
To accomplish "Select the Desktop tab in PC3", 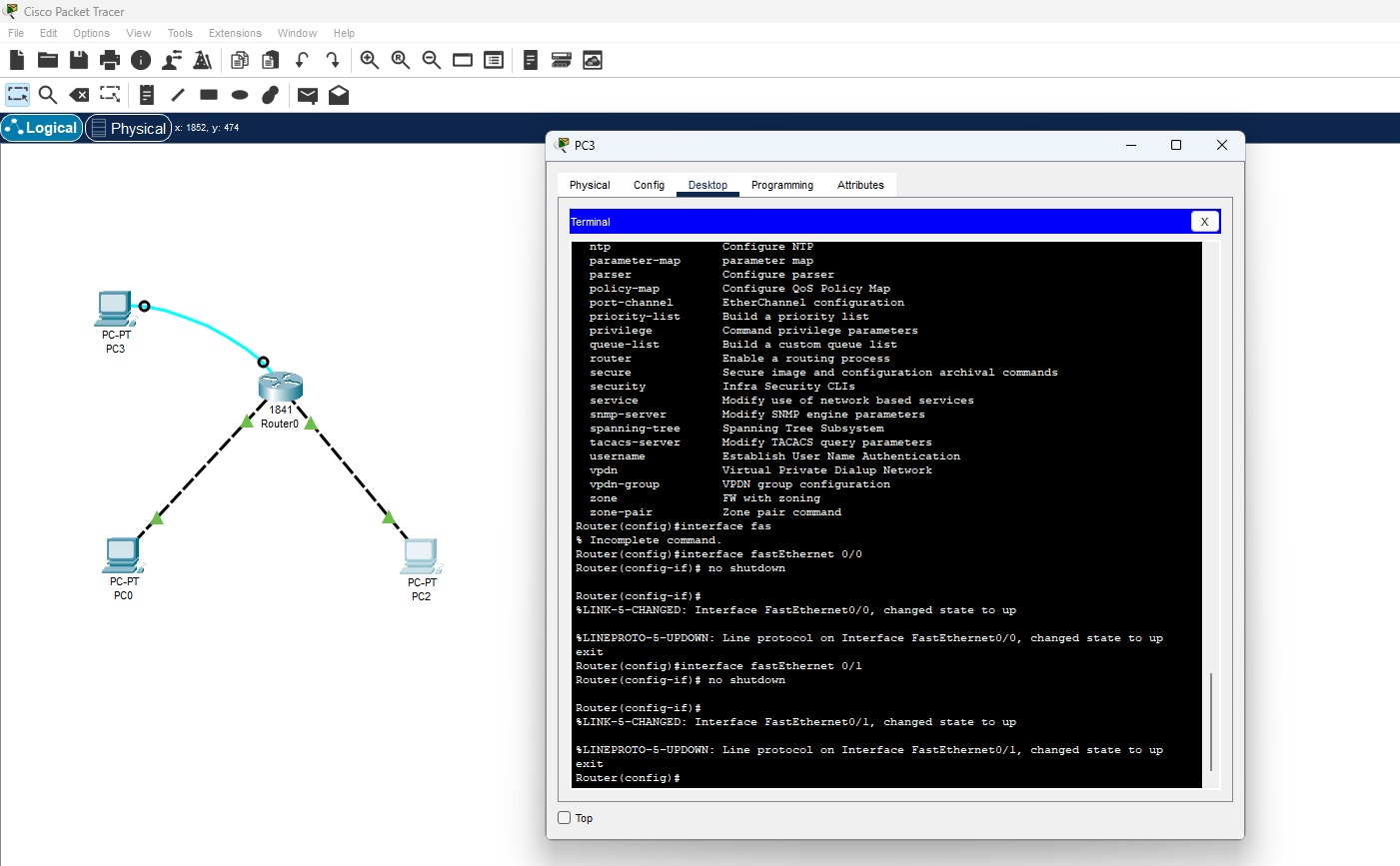I will click(x=707, y=185).
